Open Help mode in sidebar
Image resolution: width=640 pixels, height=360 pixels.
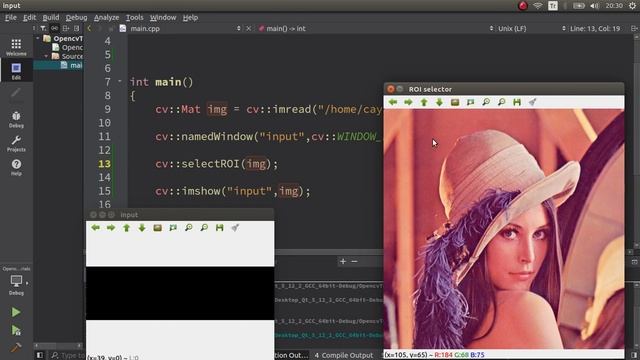[x=16, y=167]
